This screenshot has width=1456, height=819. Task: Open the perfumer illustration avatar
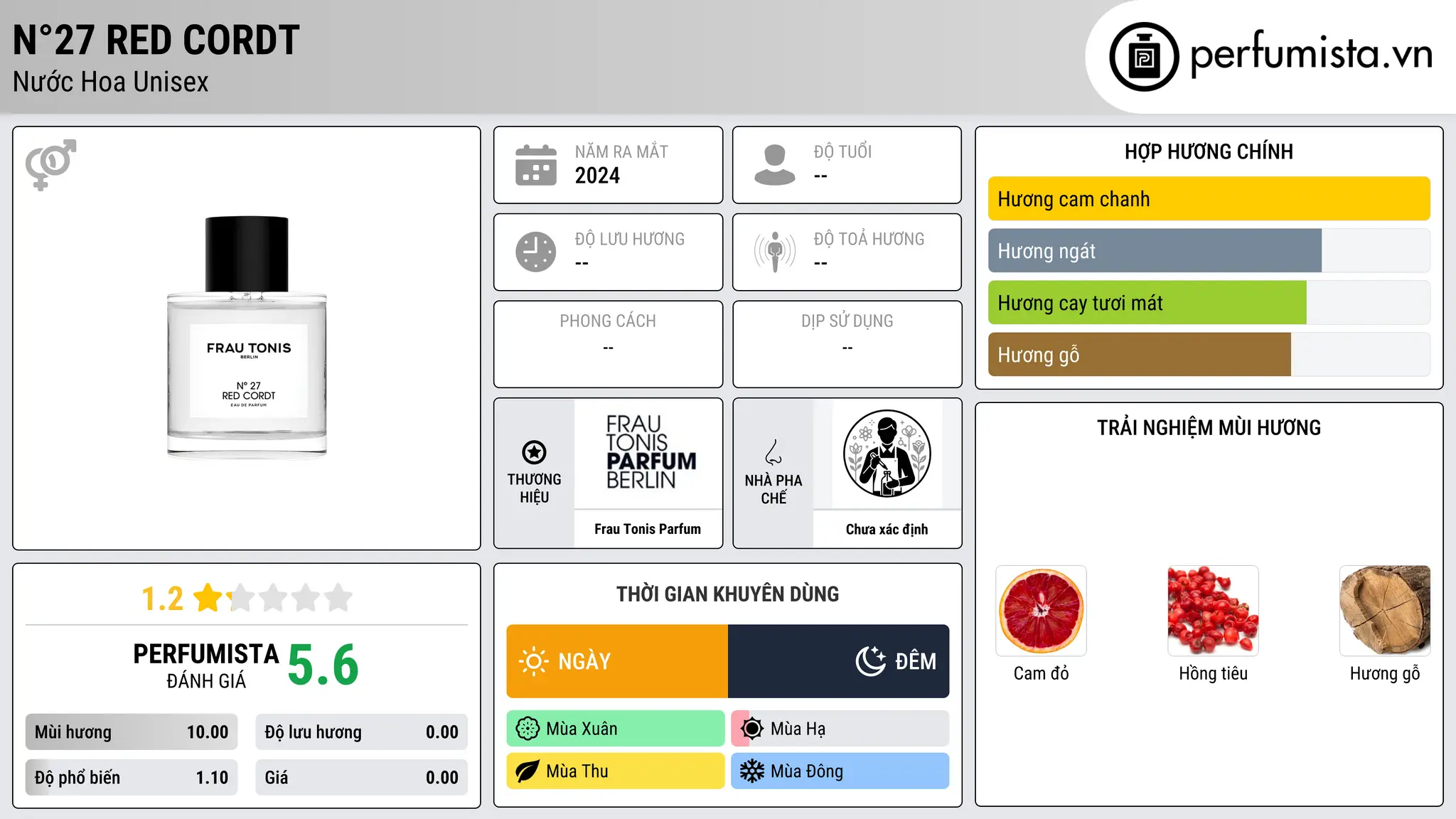pos(887,454)
